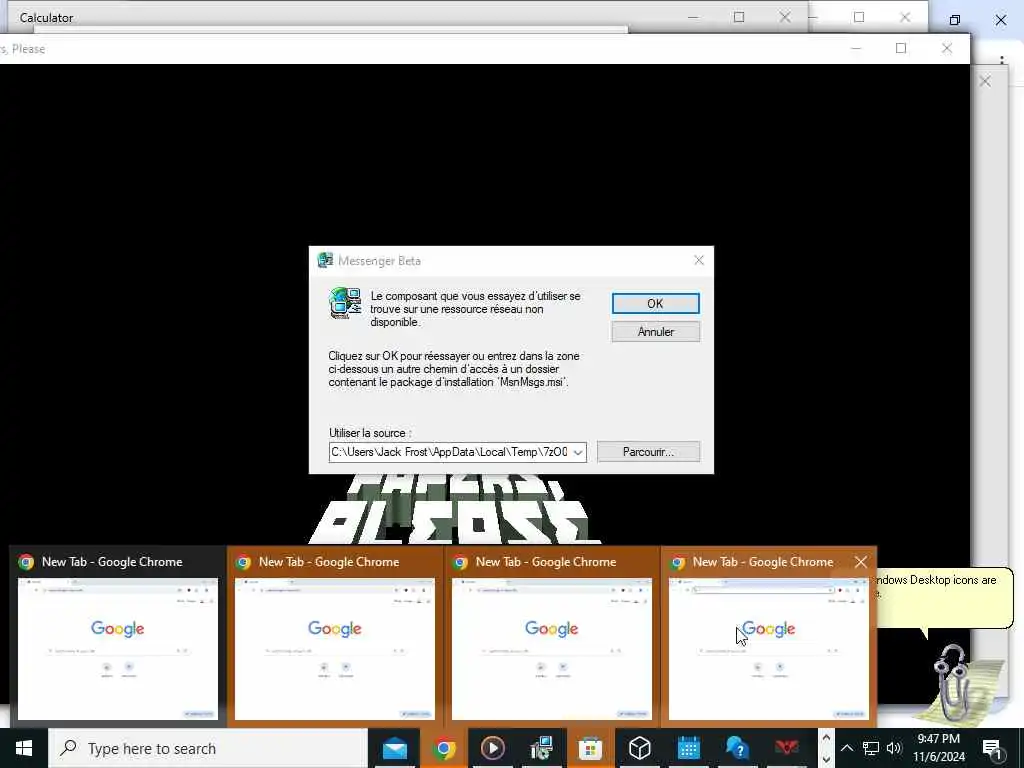Click the Messenger Beta title bar icon
1024x768 pixels.
(325, 261)
